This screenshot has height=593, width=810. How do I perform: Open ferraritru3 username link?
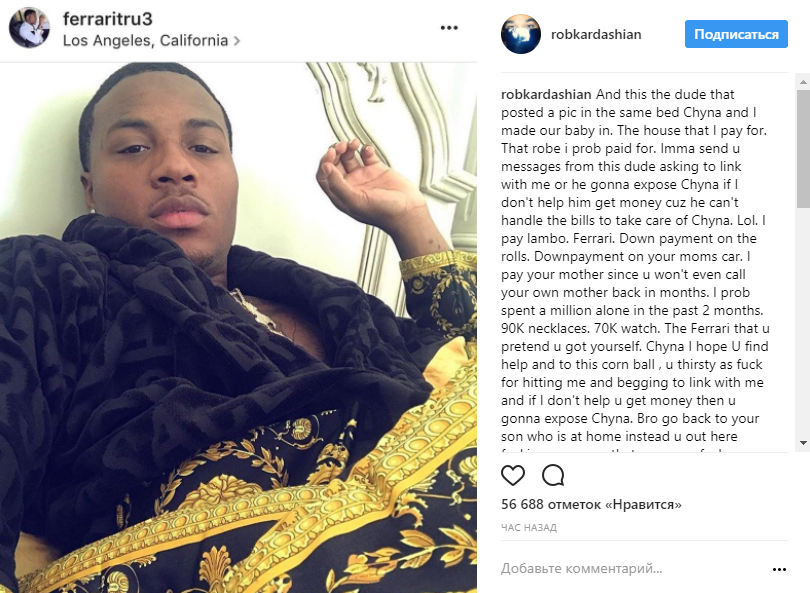[x=107, y=19]
